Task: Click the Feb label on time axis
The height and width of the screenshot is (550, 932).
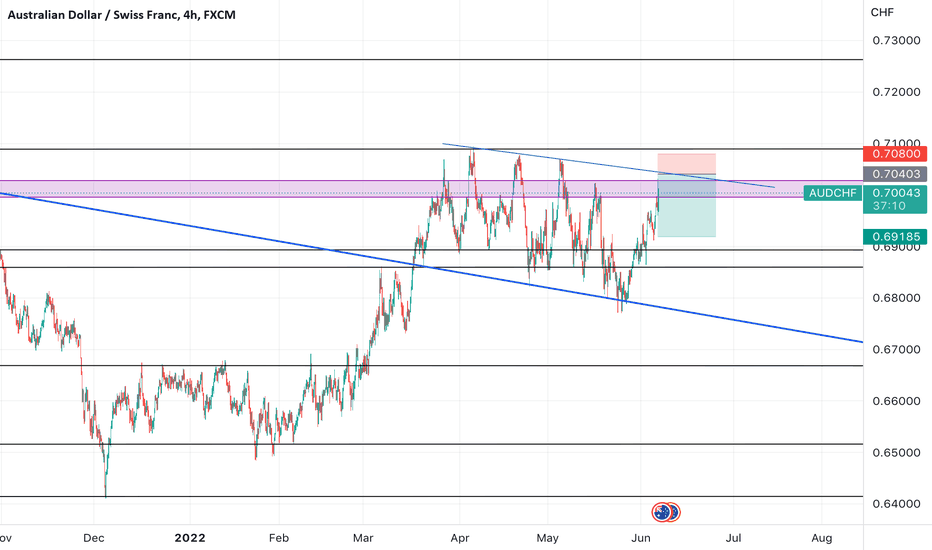Action: coord(278,538)
